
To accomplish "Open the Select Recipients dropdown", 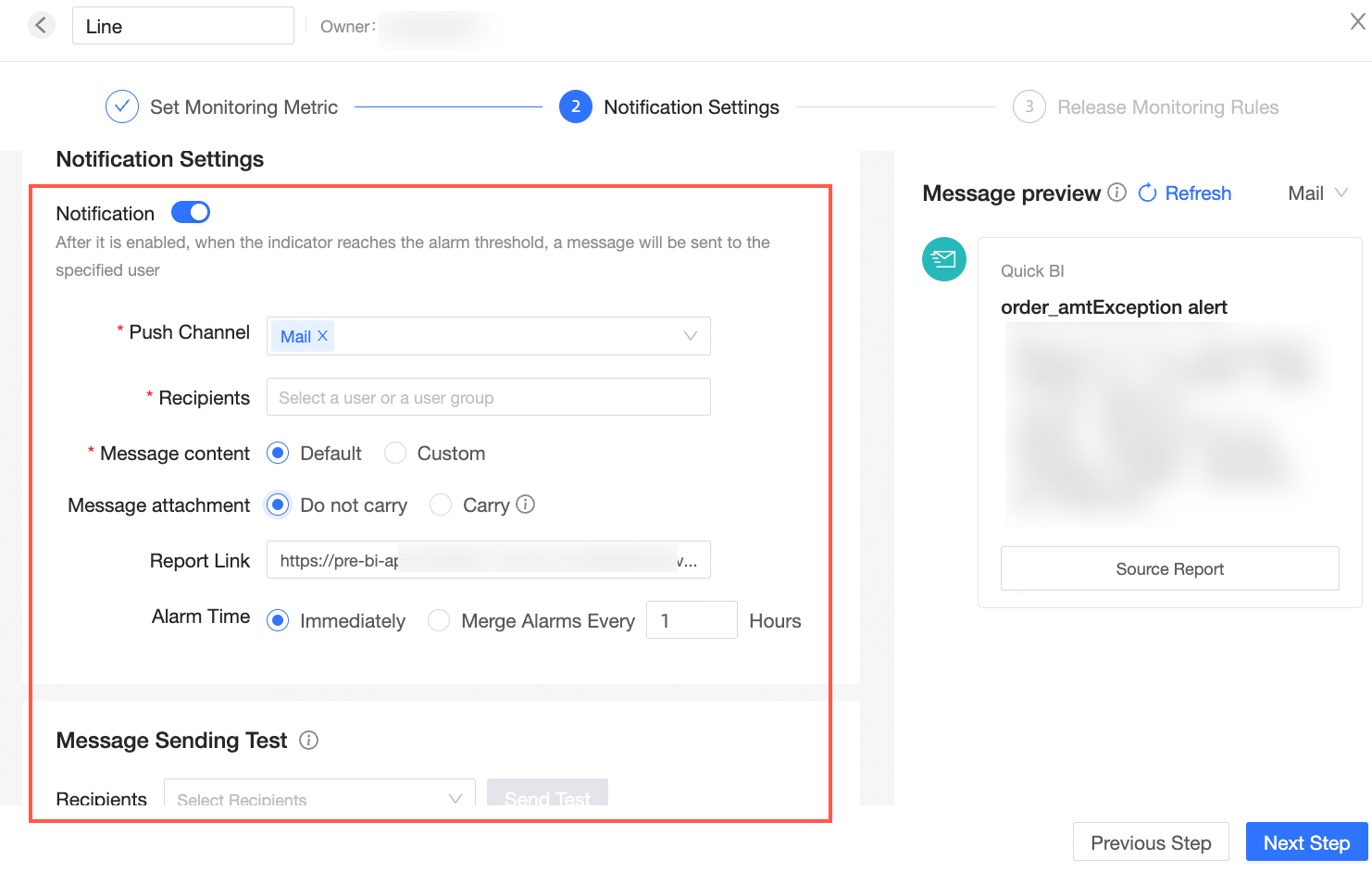I will click(319, 799).
